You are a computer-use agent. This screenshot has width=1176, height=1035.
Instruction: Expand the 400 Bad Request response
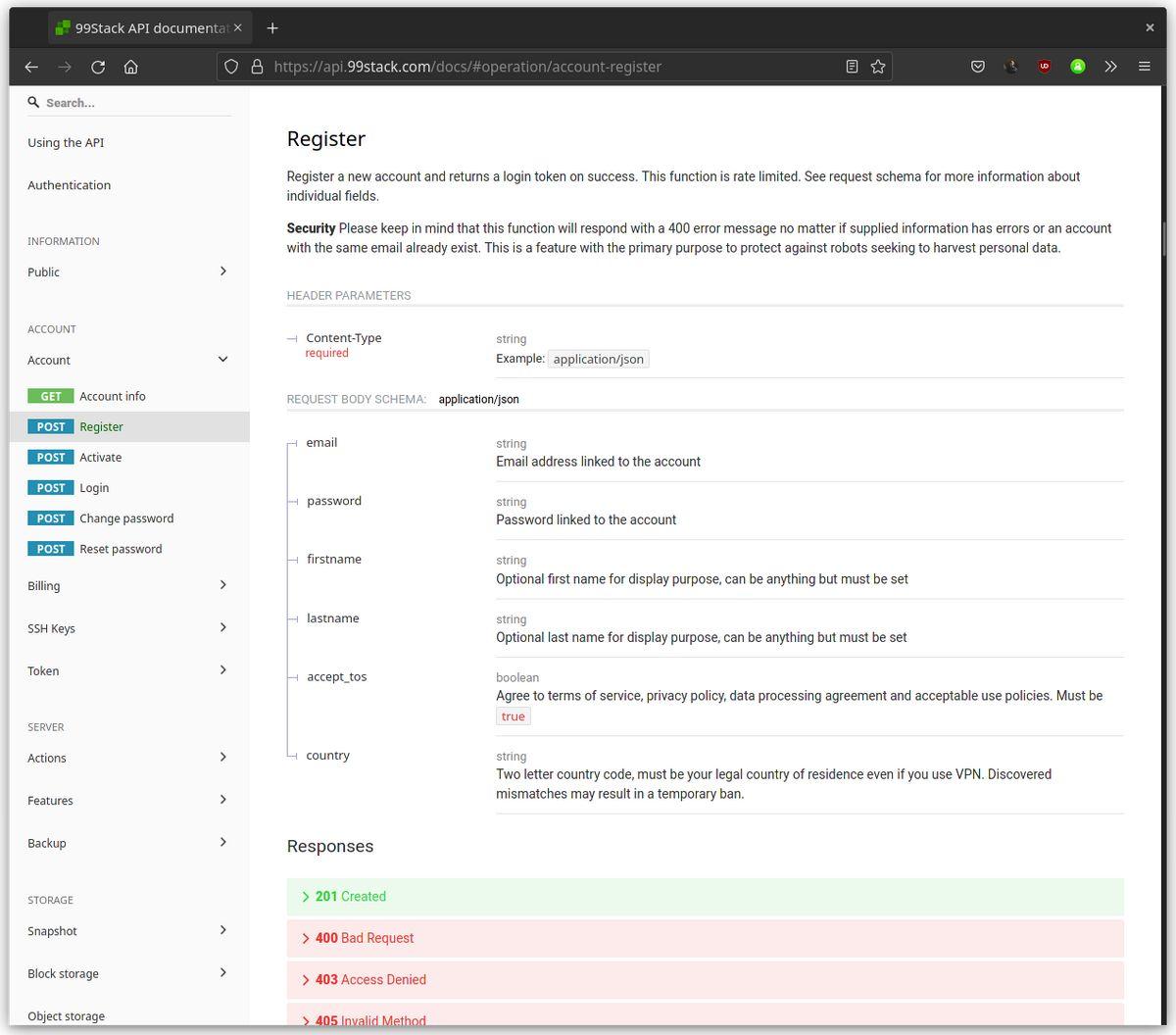[x=705, y=938]
